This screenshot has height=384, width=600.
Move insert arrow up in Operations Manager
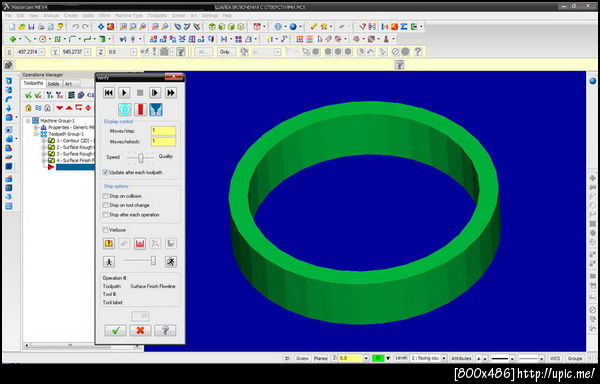[x=69, y=108]
